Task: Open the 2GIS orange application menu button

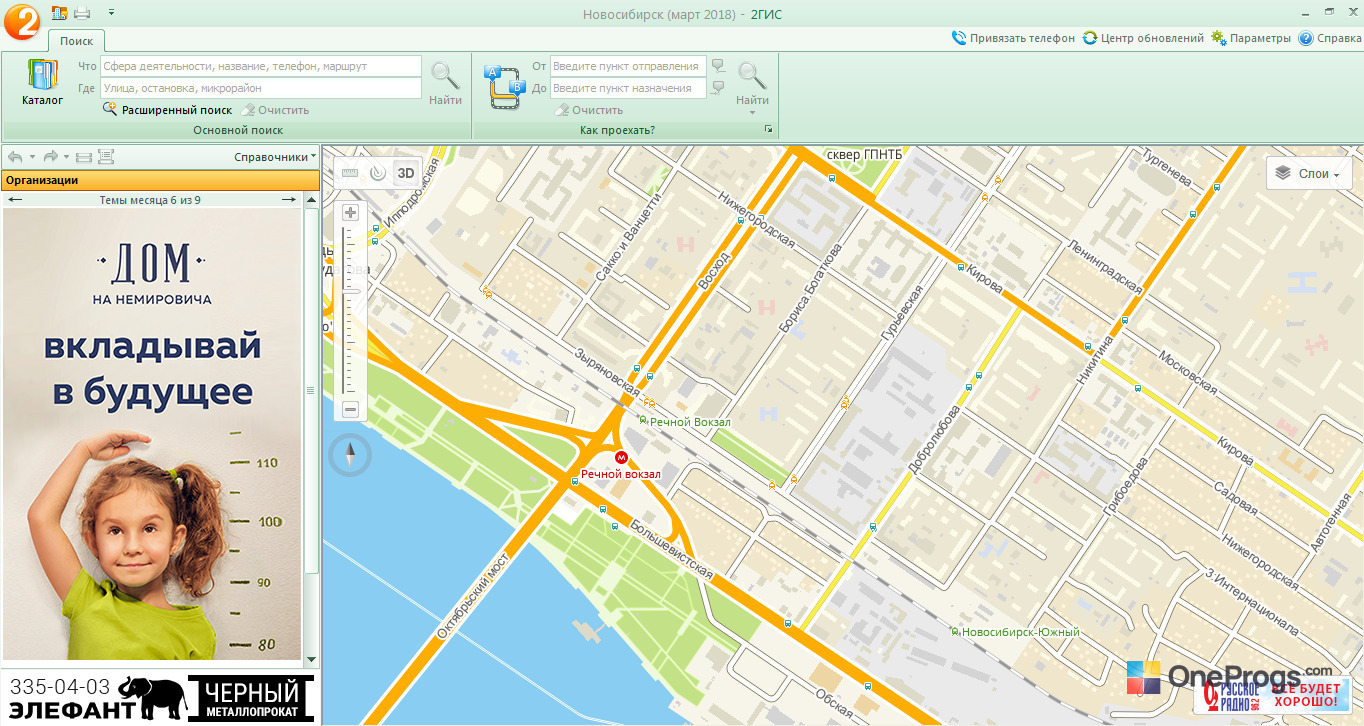Action: click(21, 21)
